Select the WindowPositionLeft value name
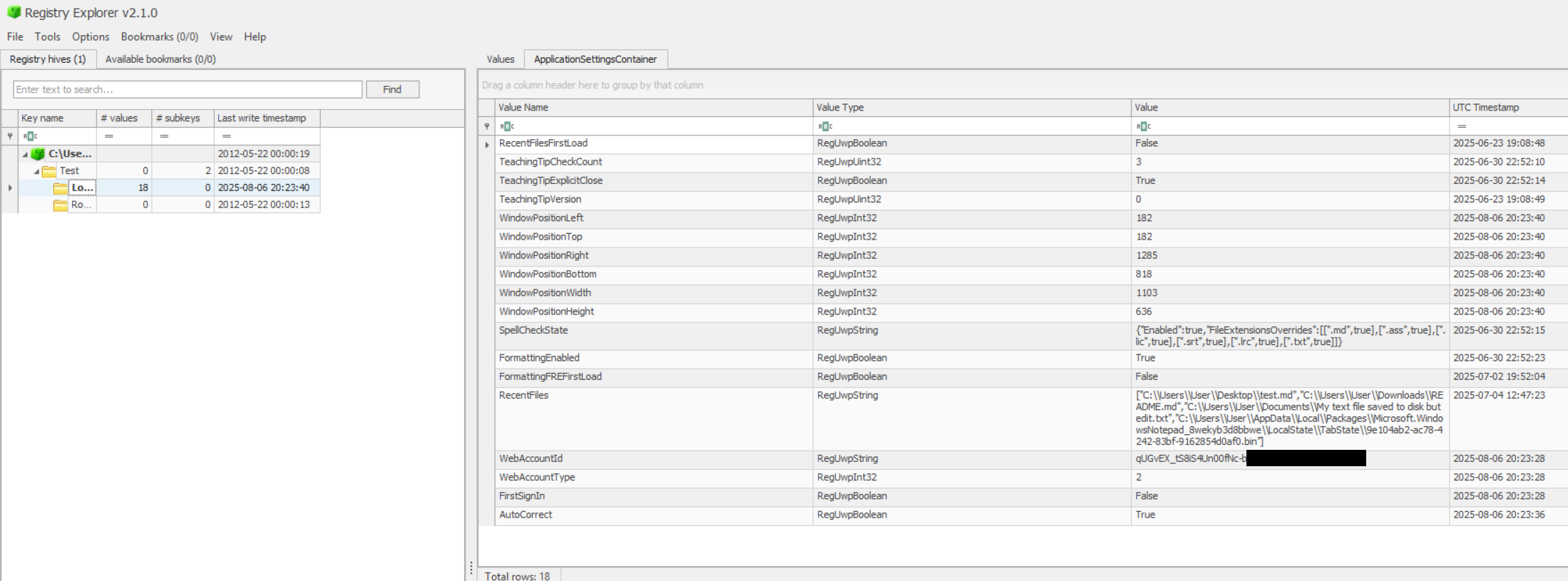The width and height of the screenshot is (1568, 581). [541, 218]
